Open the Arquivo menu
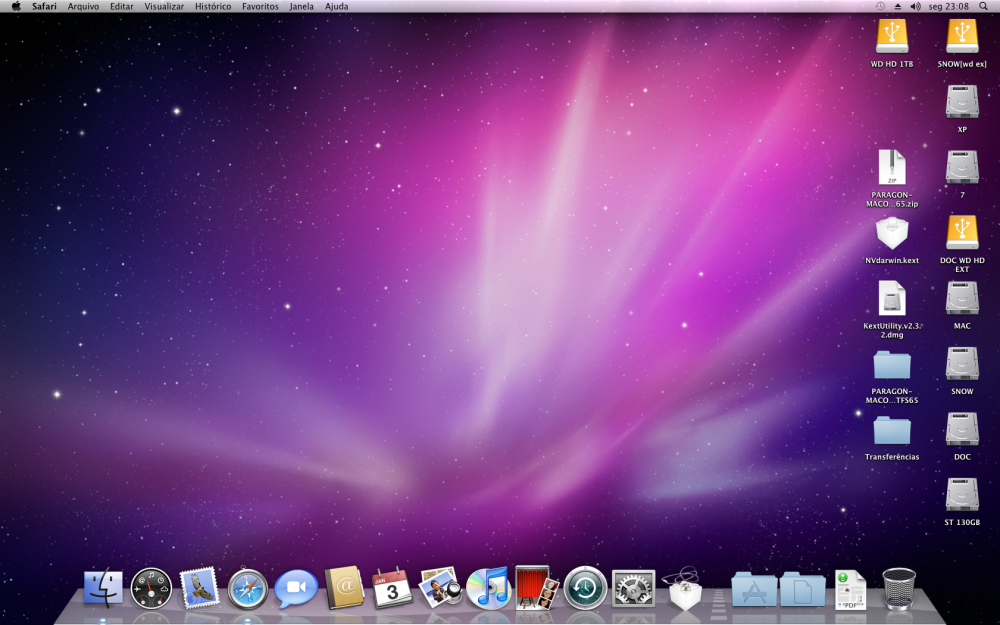Viewport: 1000px width, 625px height. click(x=83, y=6)
